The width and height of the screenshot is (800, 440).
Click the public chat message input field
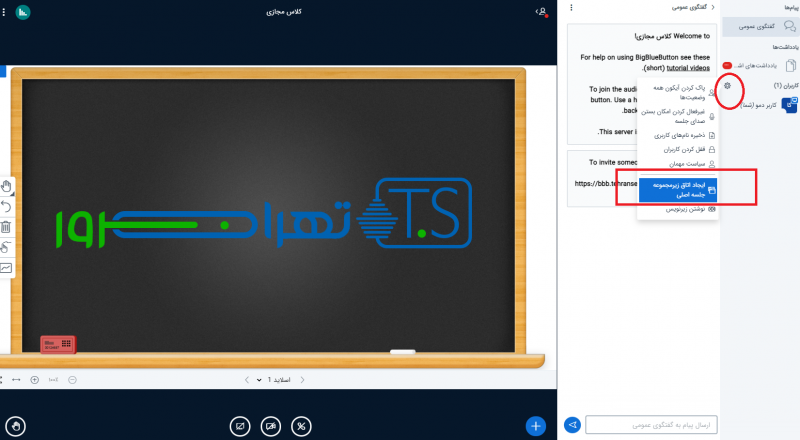[651, 425]
